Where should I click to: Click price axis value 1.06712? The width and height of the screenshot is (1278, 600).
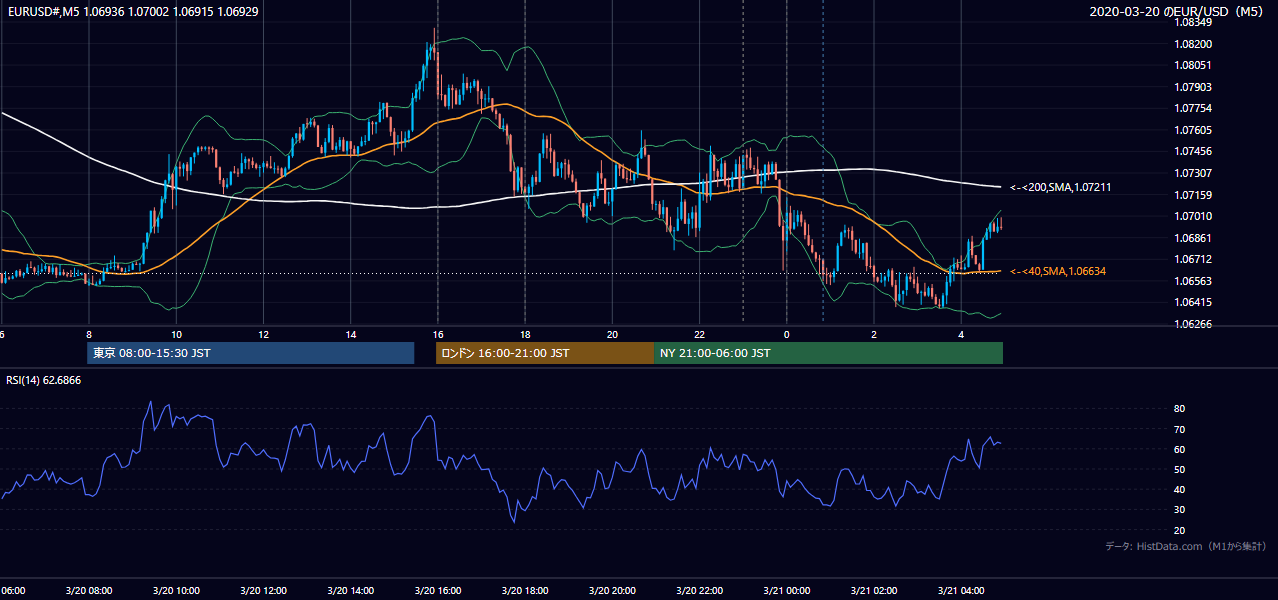coord(1195,259)
